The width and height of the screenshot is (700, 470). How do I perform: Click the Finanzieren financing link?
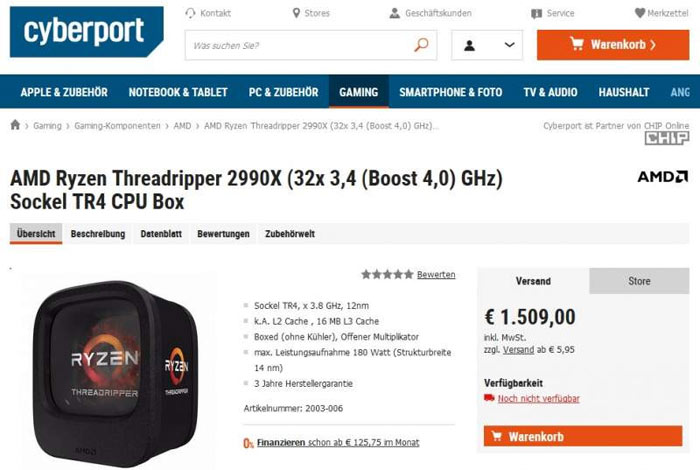coord(281,442)
